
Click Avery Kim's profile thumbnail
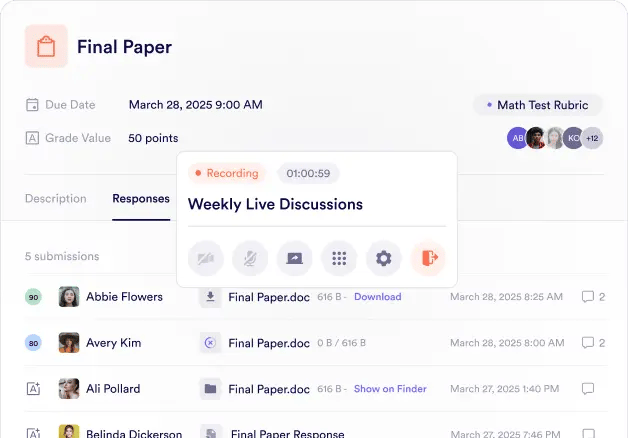pos(69,343)
